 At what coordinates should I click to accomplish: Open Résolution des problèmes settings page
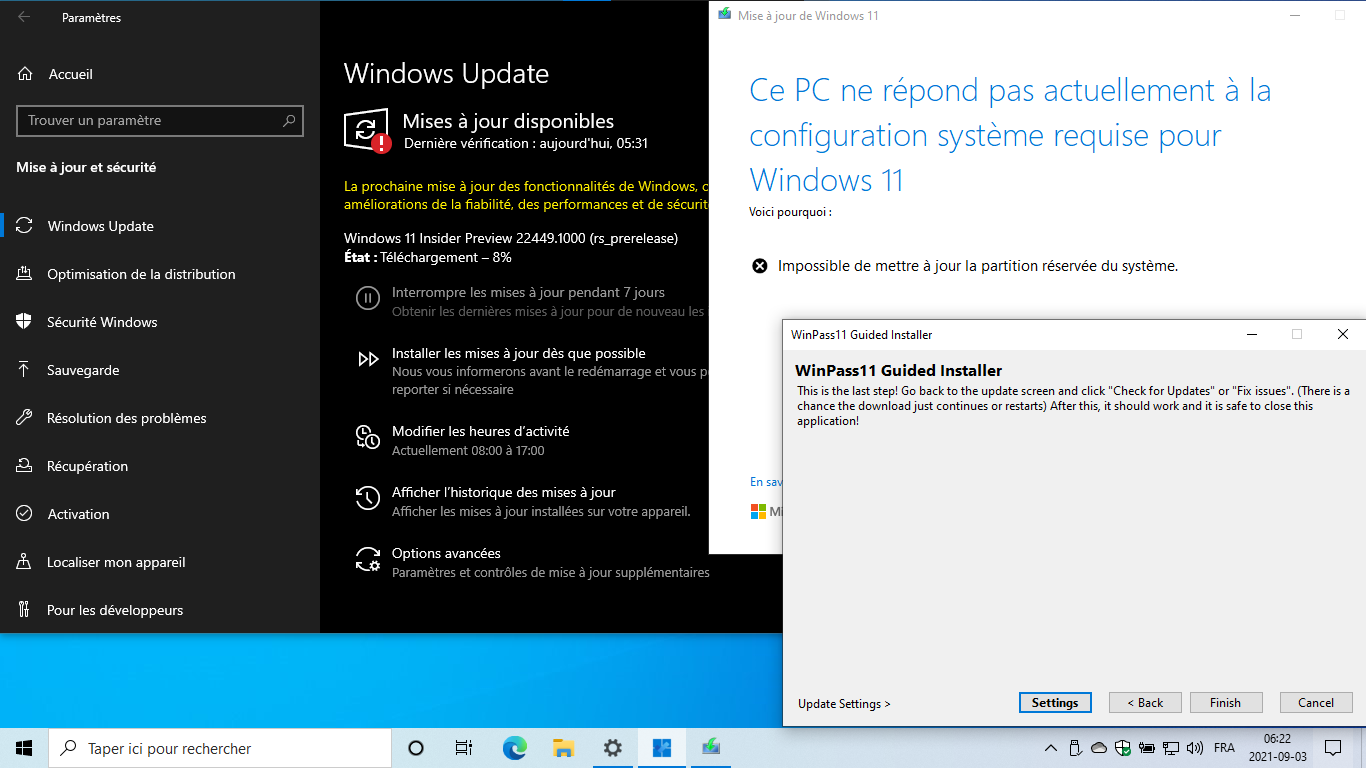(160, 418)
